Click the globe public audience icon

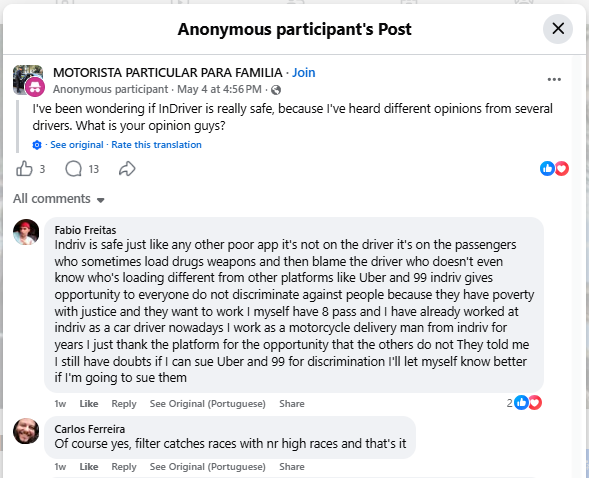276,90
